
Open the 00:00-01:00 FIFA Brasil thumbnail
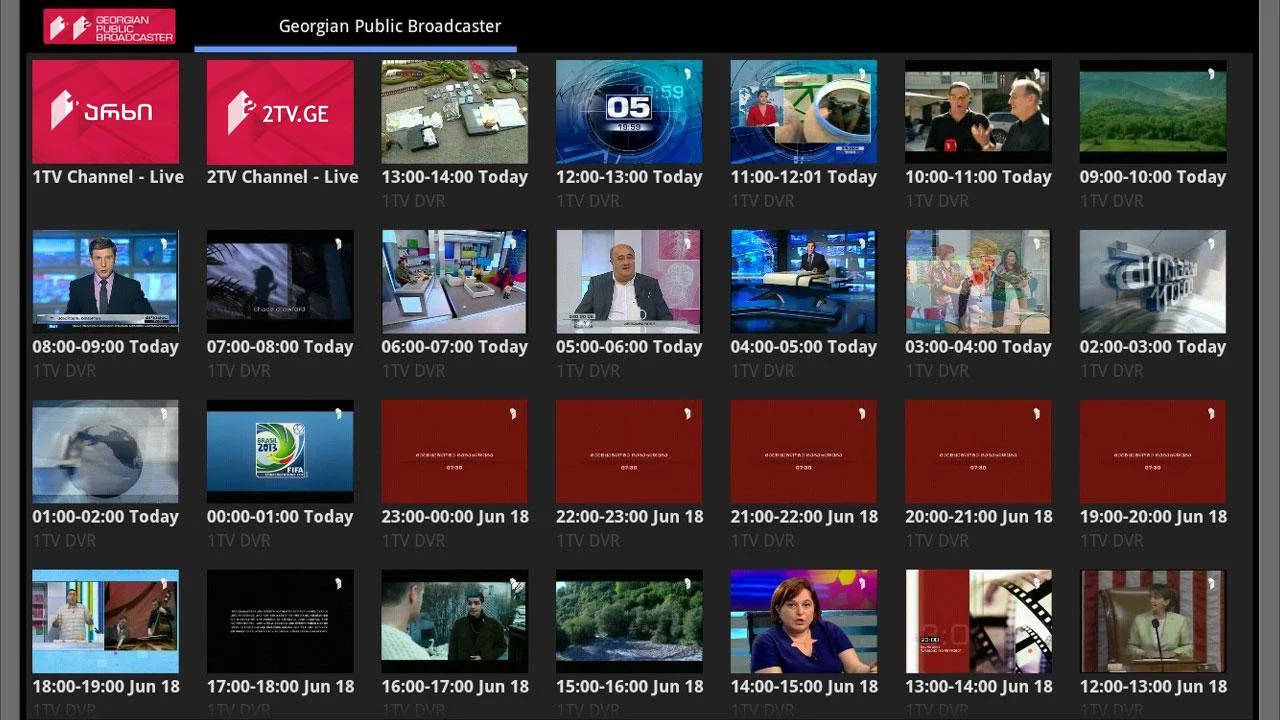280,451
